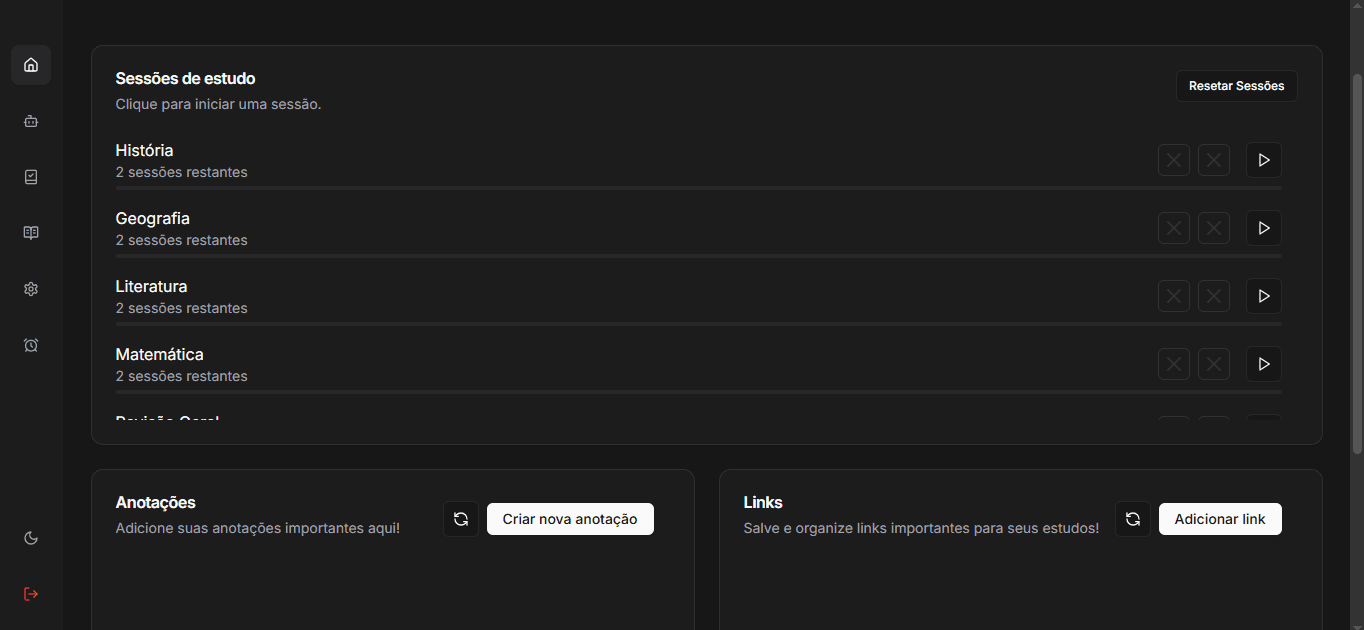Click the Matemática progress bar
The width and height of the screenshot is (1364, 630).
(x=699, y=392)
